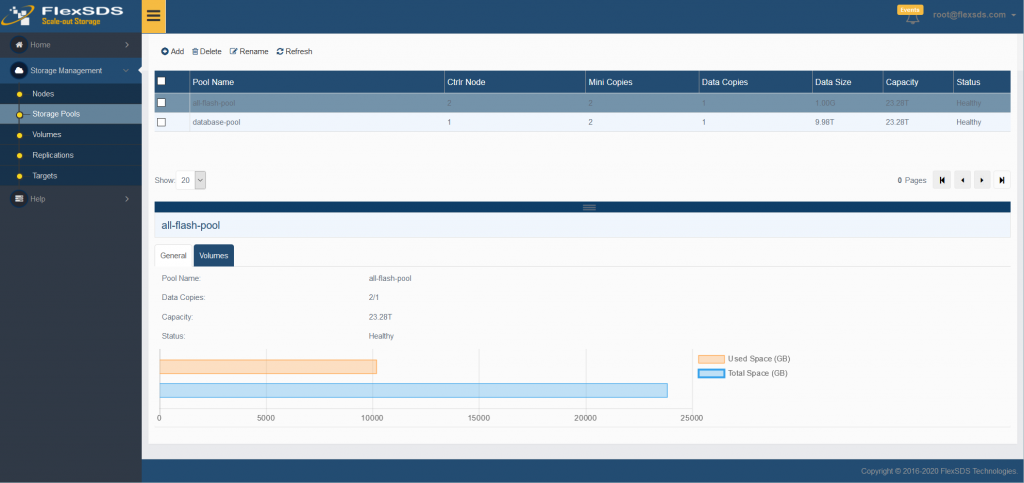Click the Help book icon in sidebar
The height and width of the screenshot is (483, 1024).
(19, 198)
